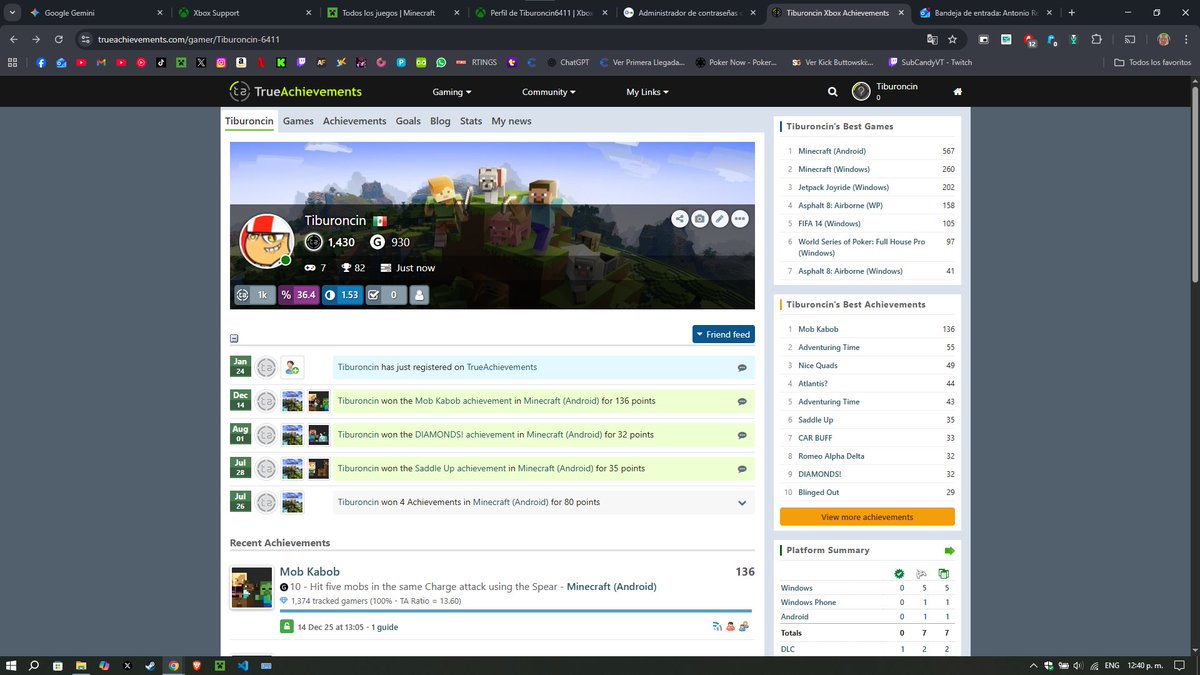This screenshot has width=1200, height=675.
Task: Click the pencil edit icon on banner
Action: tap(720, 218)
